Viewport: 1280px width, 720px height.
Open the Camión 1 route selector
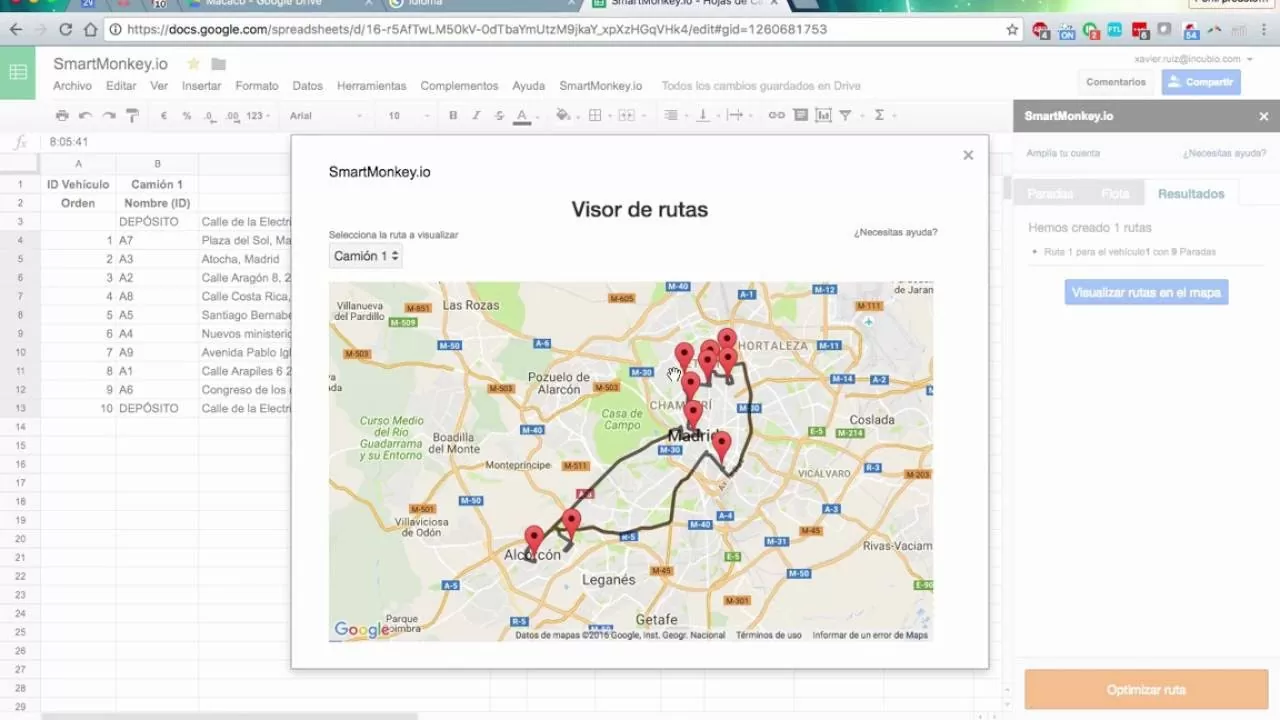(x=366, y=256)
